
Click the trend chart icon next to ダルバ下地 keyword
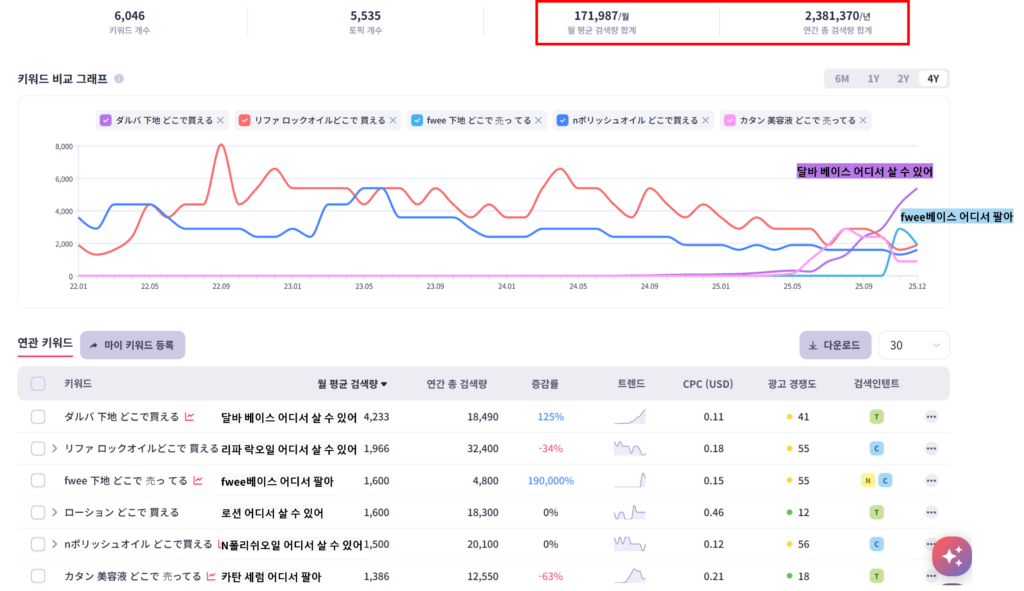191,417
